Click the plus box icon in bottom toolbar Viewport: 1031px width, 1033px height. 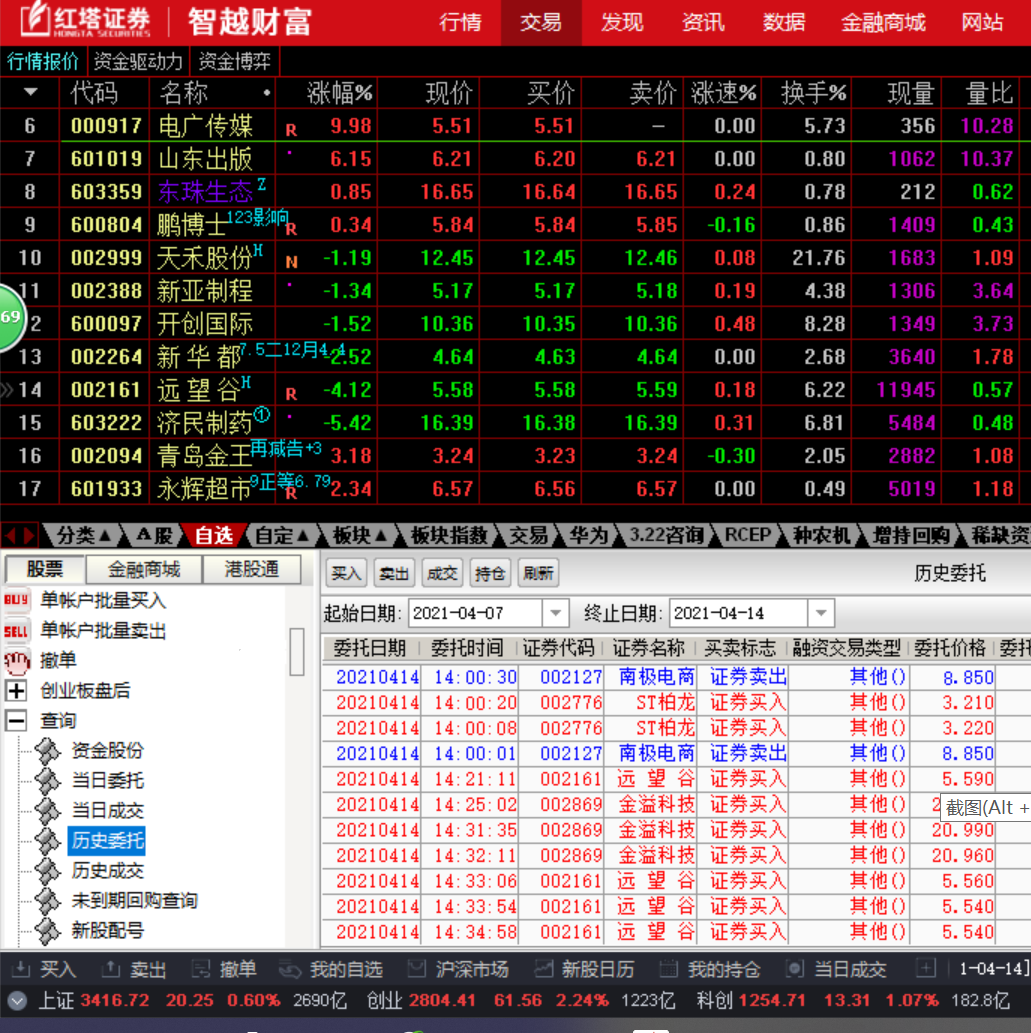(926, 968)
